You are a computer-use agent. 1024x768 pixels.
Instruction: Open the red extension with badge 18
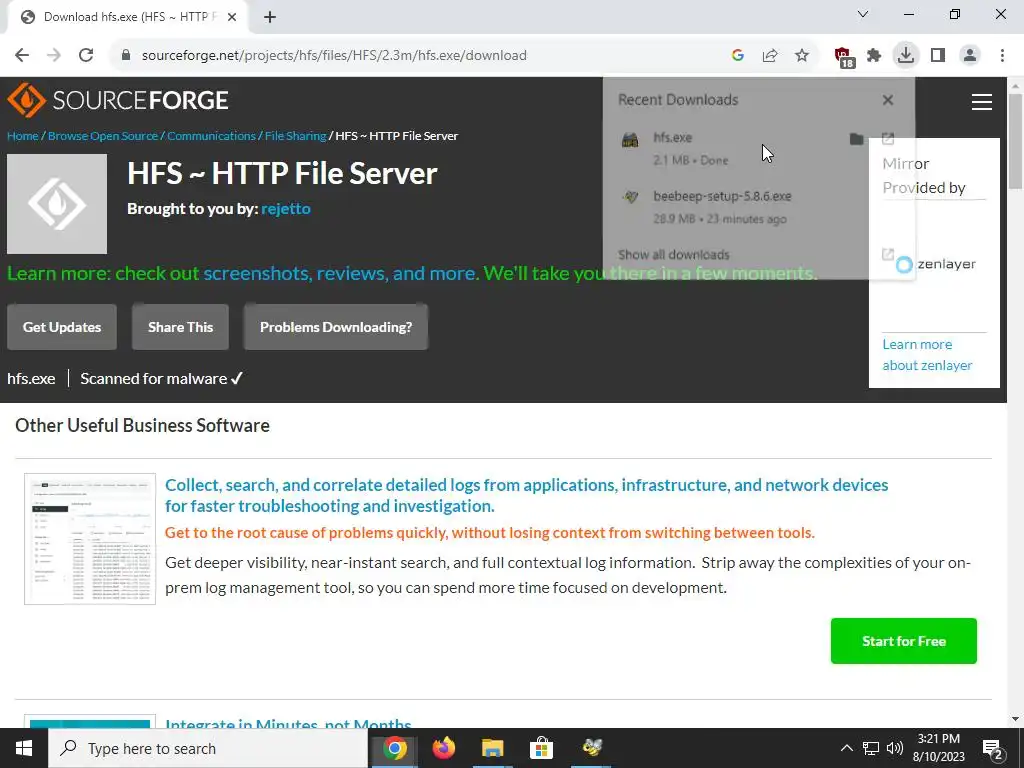(x=844, y=57)
